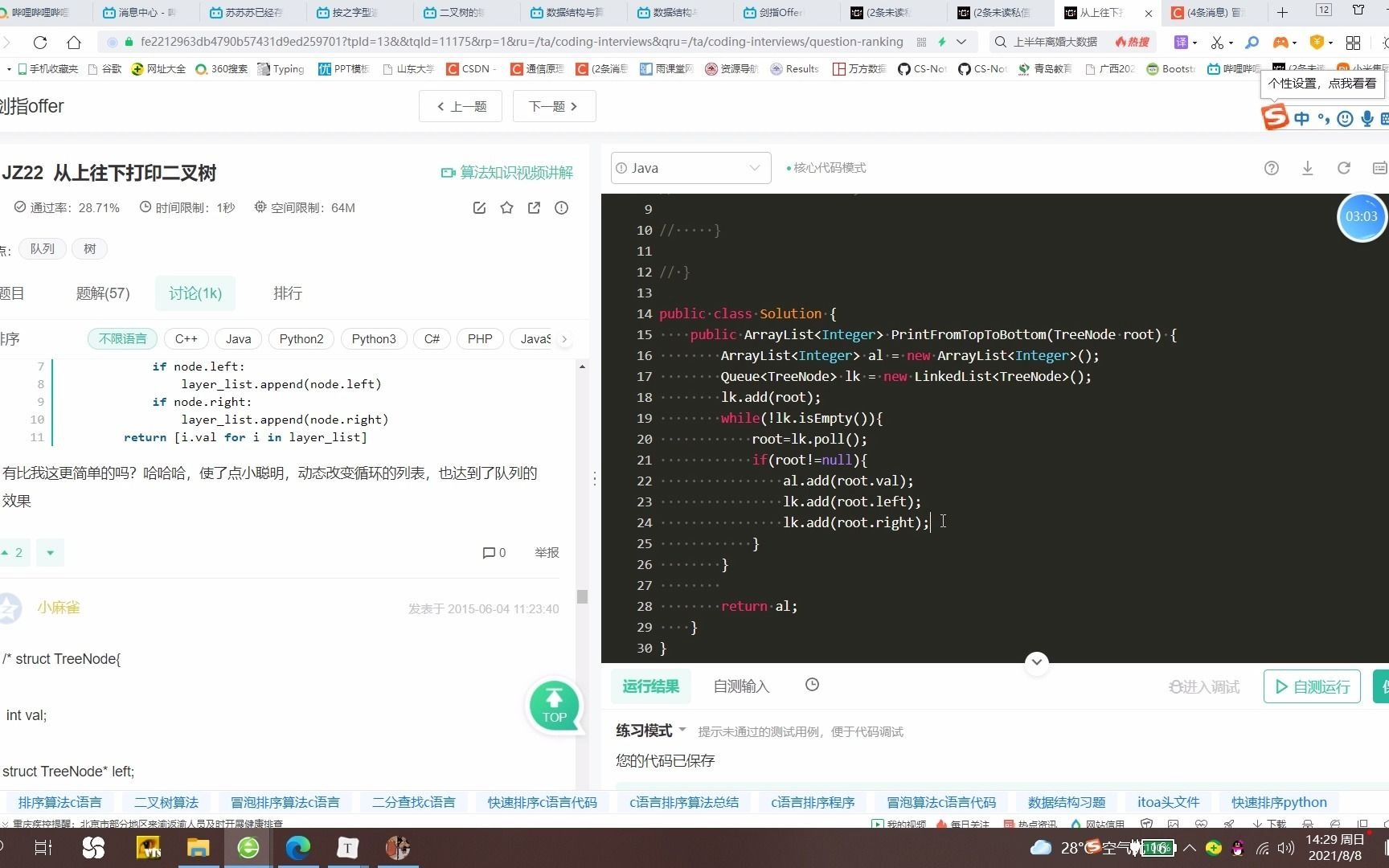Image resolution: width=1389 pixels, height=868 pixels.
Task: Click the URL address bar field
Action: pos(521,42)
